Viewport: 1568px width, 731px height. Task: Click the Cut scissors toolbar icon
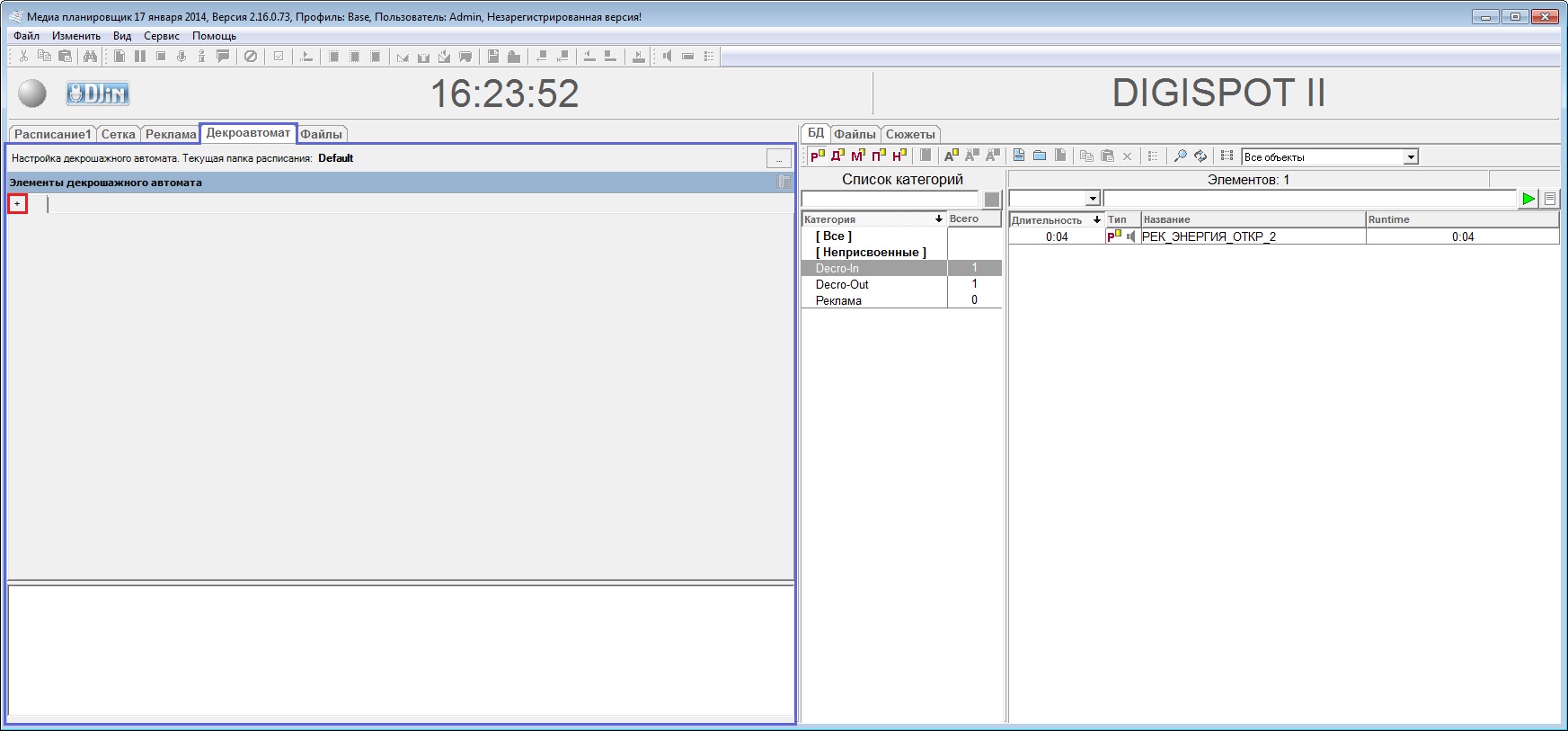tap(23, 56)
